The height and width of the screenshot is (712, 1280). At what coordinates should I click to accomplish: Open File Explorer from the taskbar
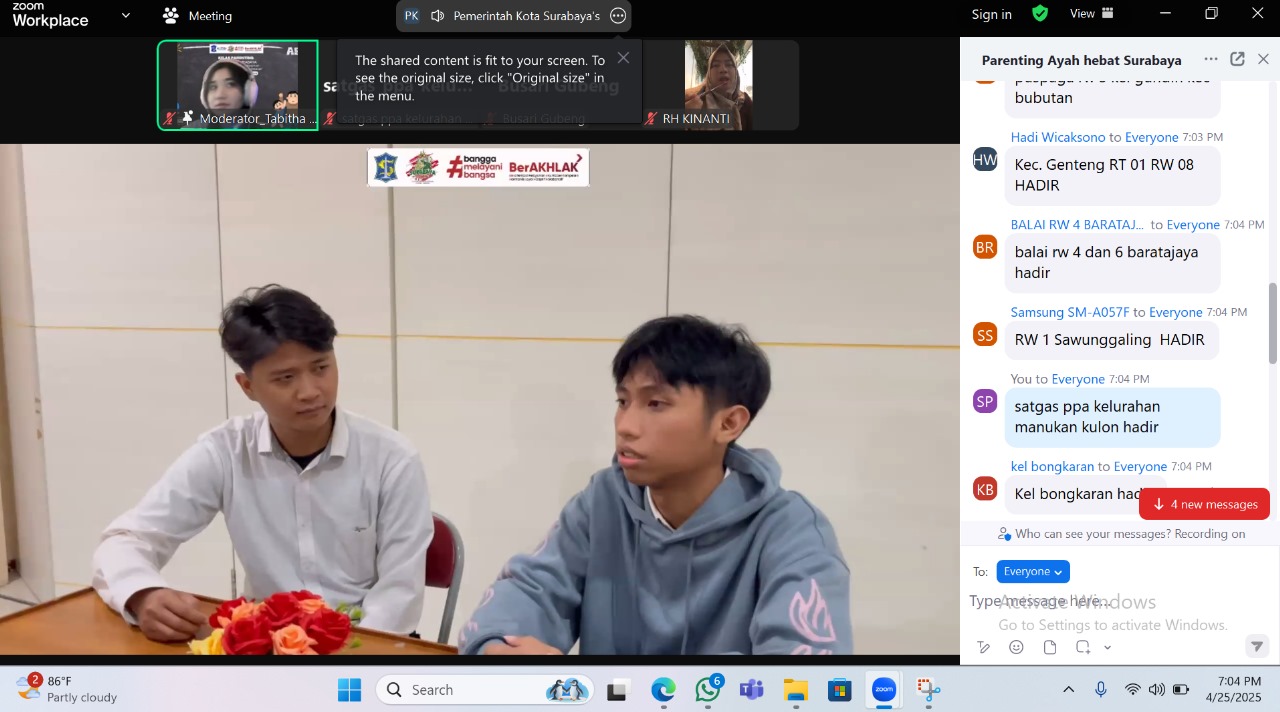(795, 690)
